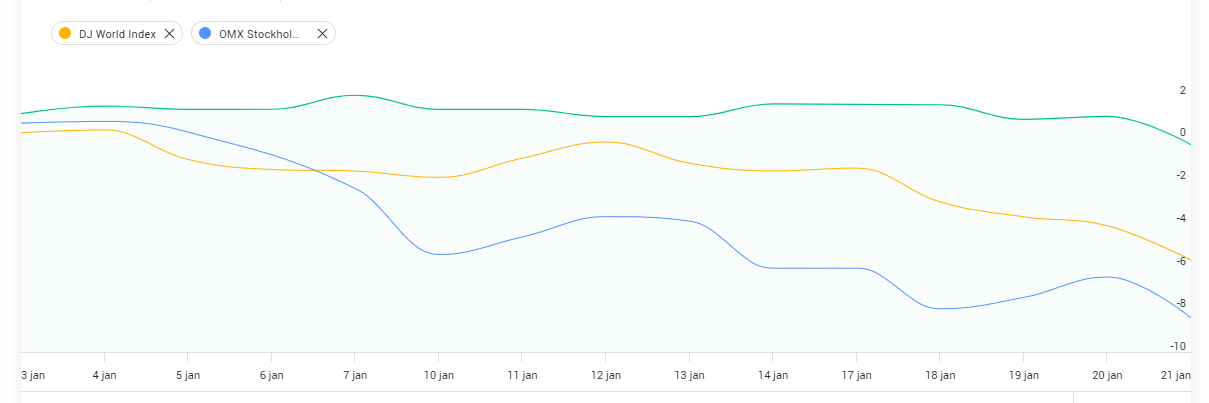Click the orange DJ World Index color dot

pyautogui.click(x=65, y=33)
